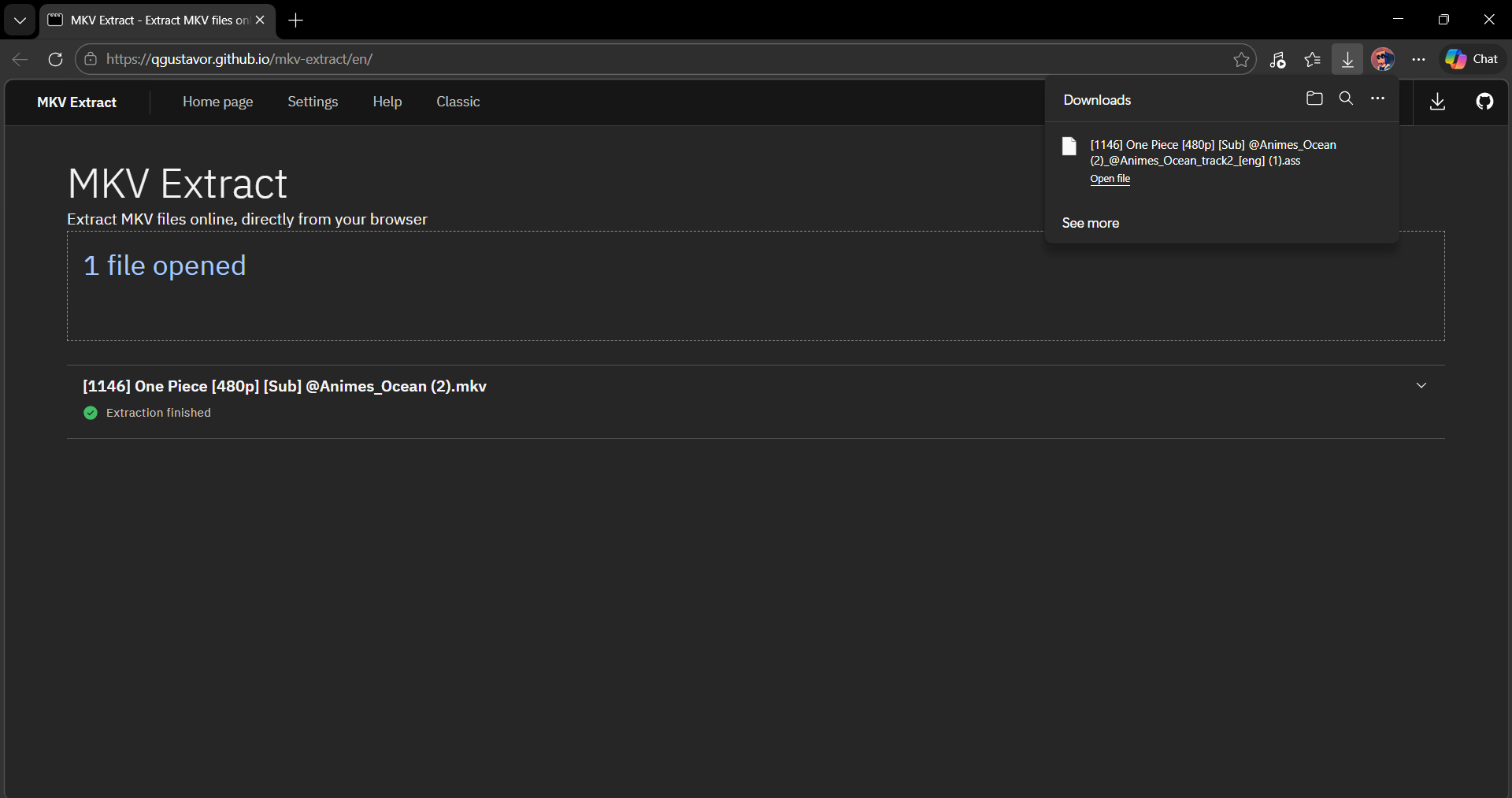The height and width of the screenshot is (798, 1512).
Task: Click the GitHub icon in the navbar
Action: (x=1484, y=102)
